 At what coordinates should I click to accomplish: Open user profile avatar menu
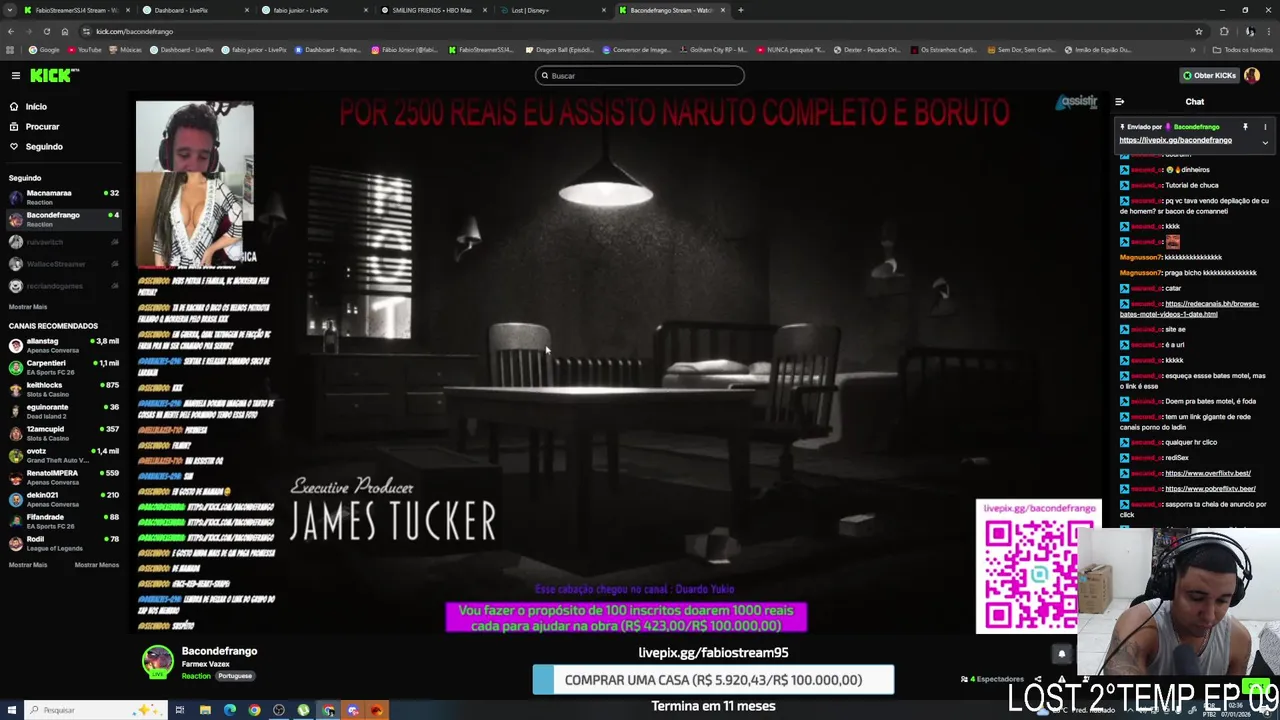point(1252,75)
